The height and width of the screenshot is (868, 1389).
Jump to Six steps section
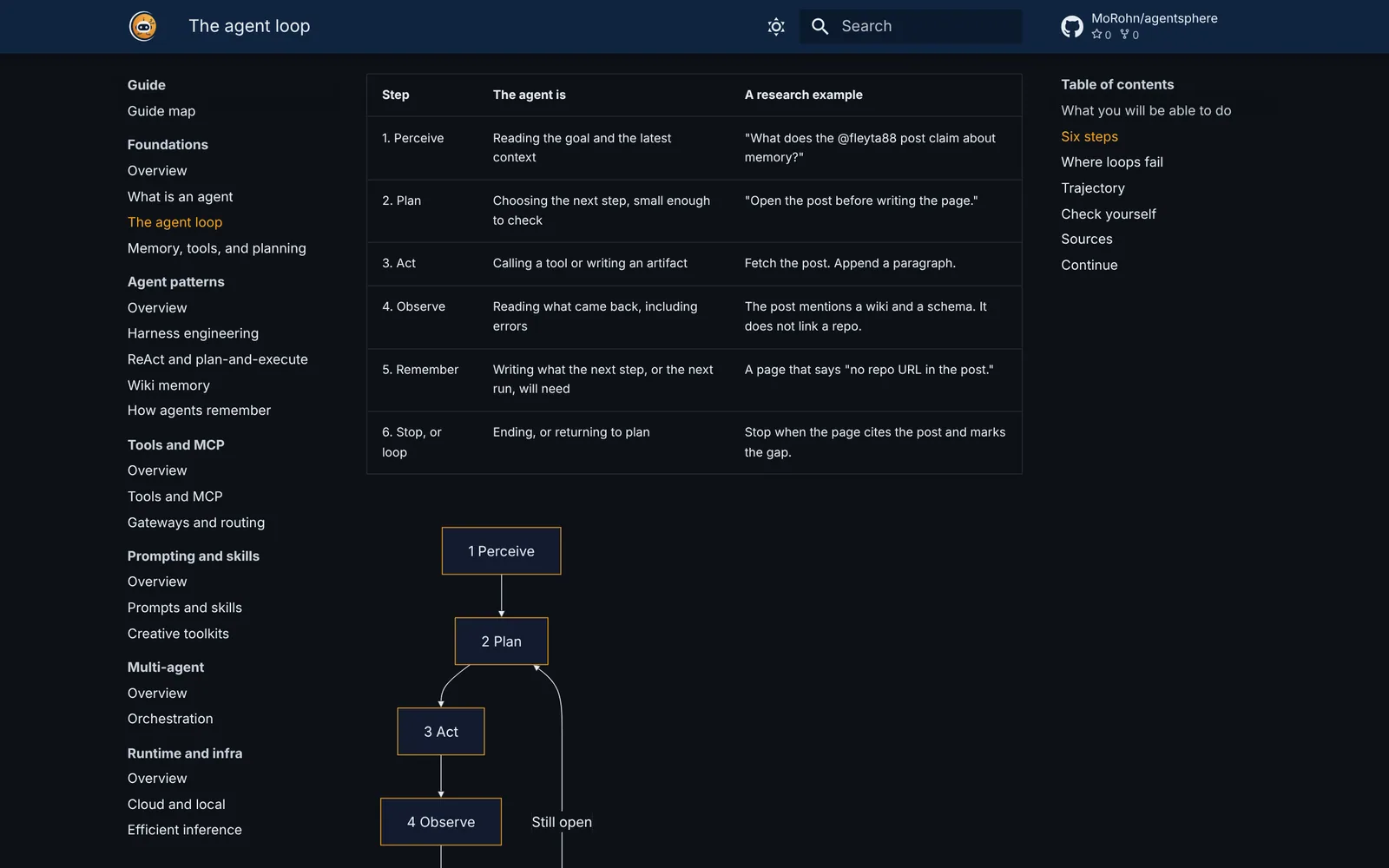click(1089, 136)
